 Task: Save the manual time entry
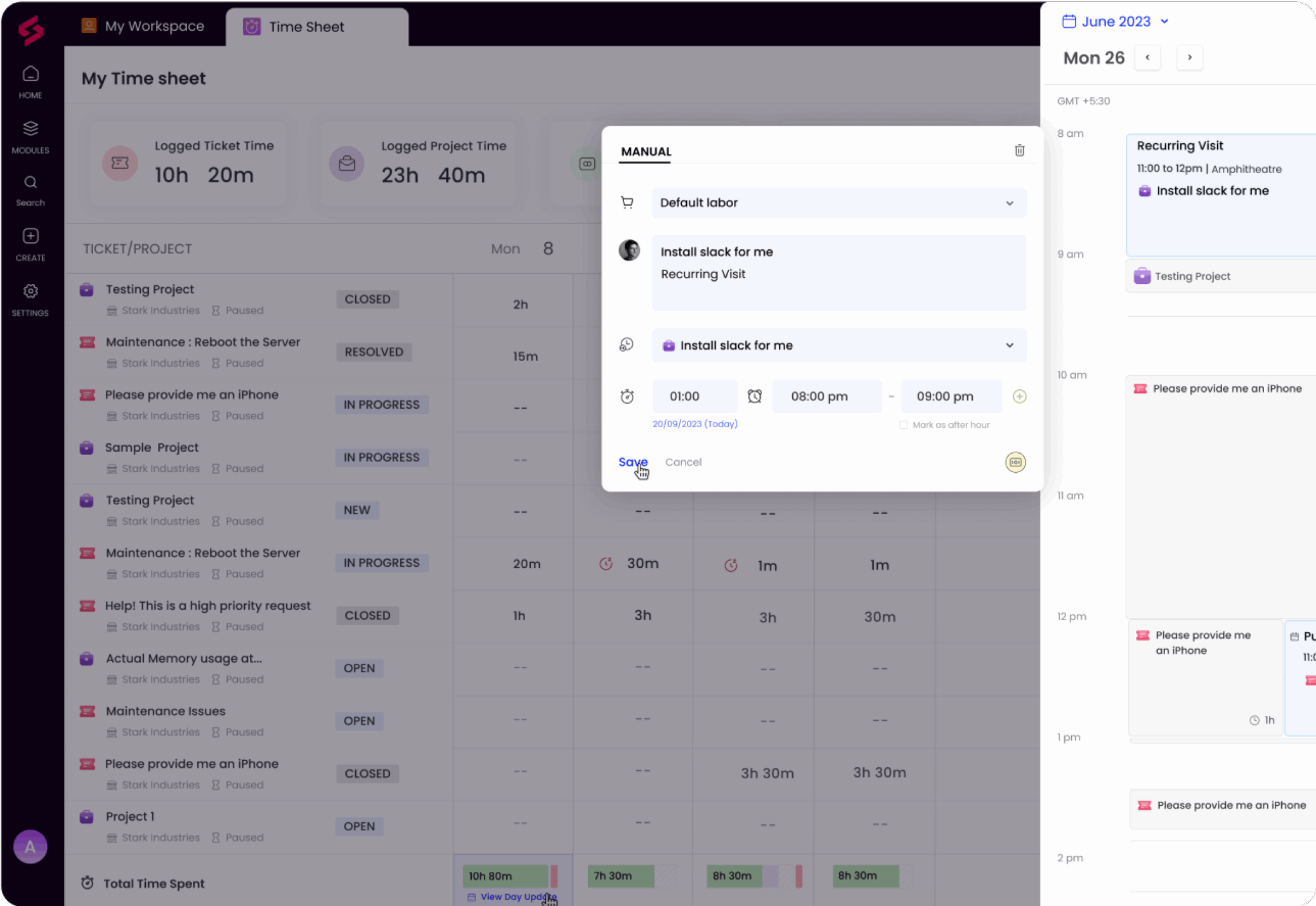[632, 462]
